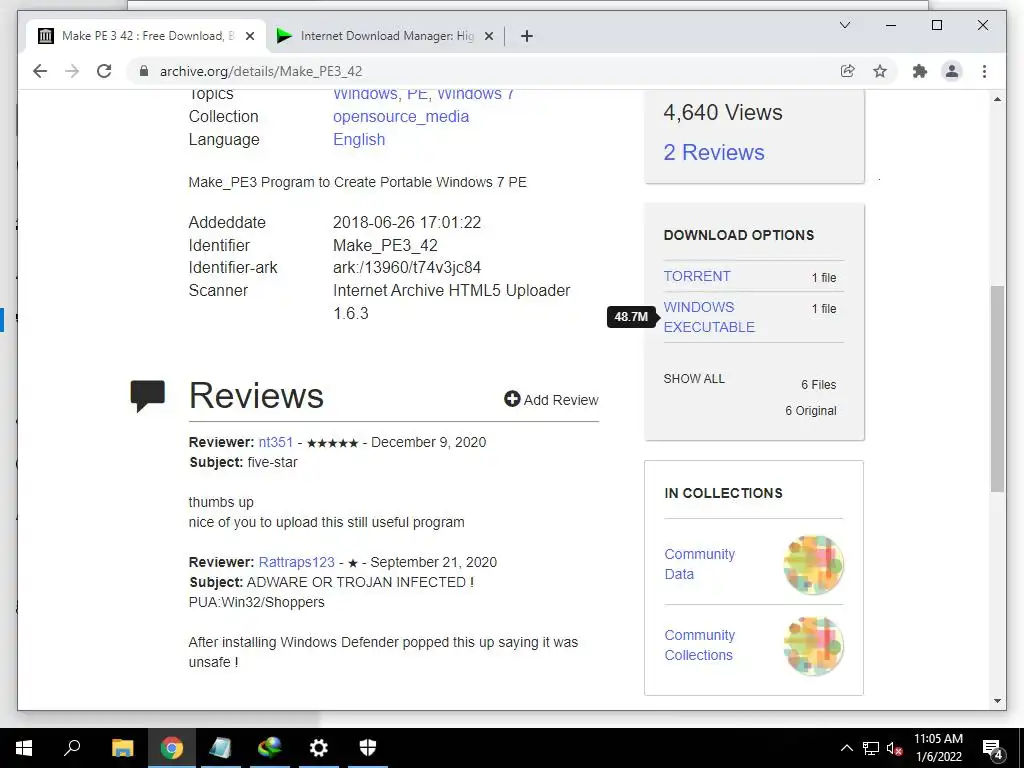Share this page using the share icon
1024x768 pixels.
pyautogui.click(x=848, y=71)
